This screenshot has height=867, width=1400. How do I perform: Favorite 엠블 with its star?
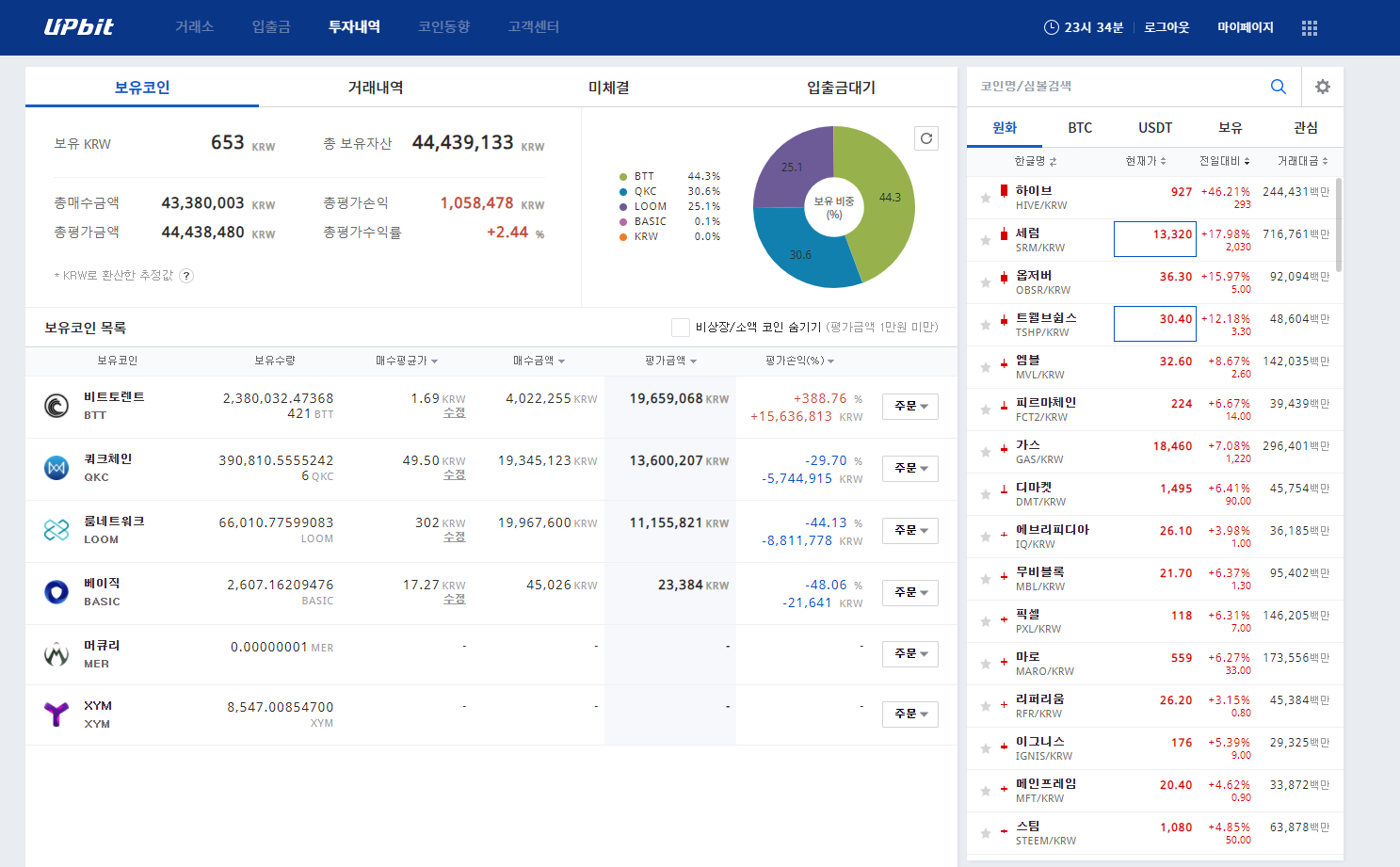pyautogui.click(x=985, y=367)
